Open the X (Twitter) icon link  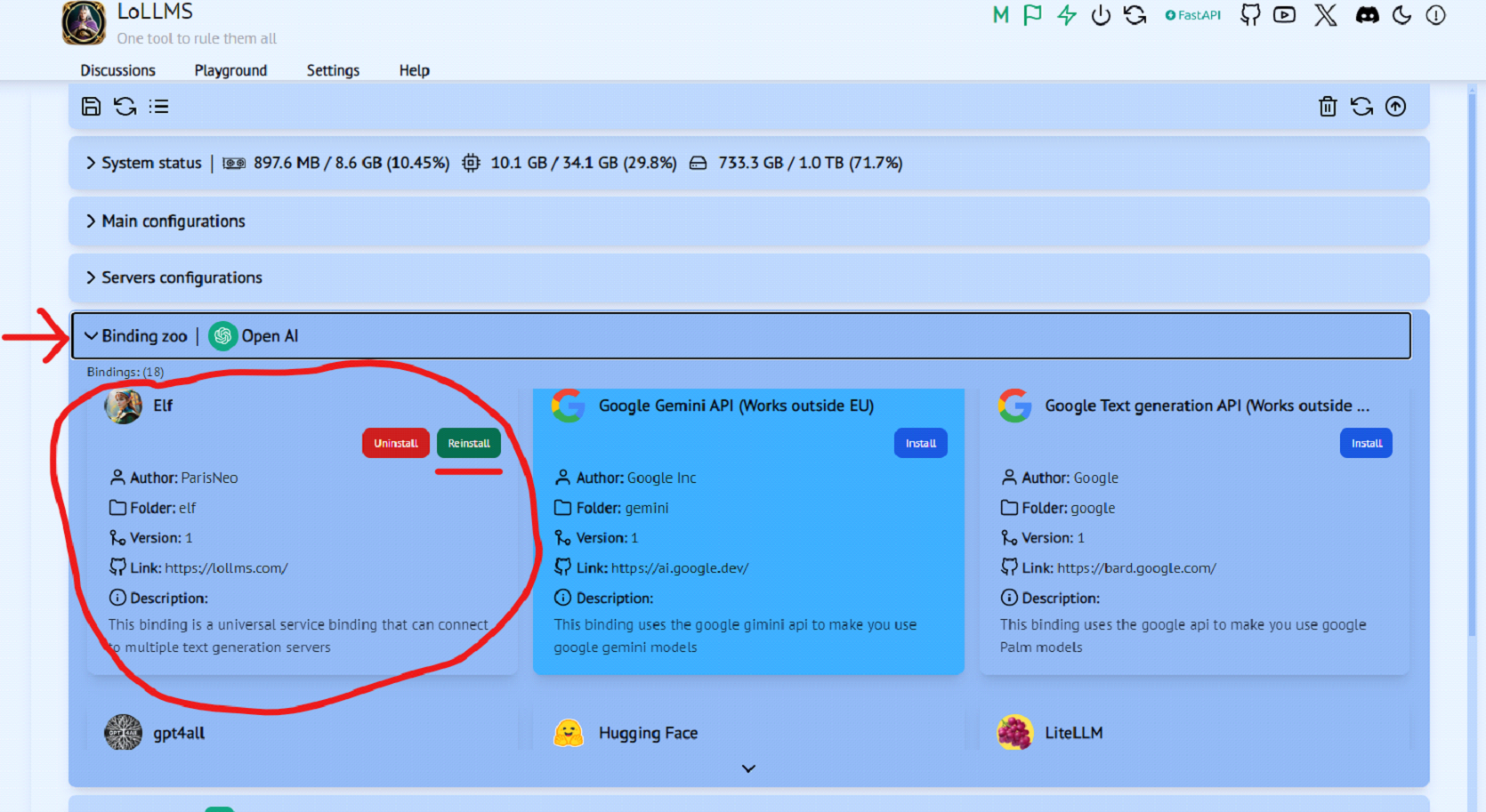point(1326,15)
